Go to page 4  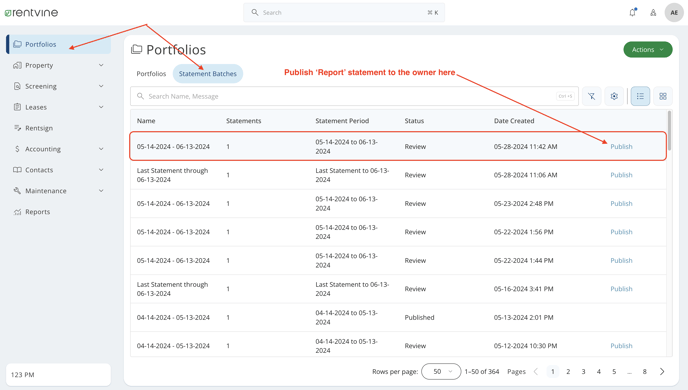tap(598, 372)
